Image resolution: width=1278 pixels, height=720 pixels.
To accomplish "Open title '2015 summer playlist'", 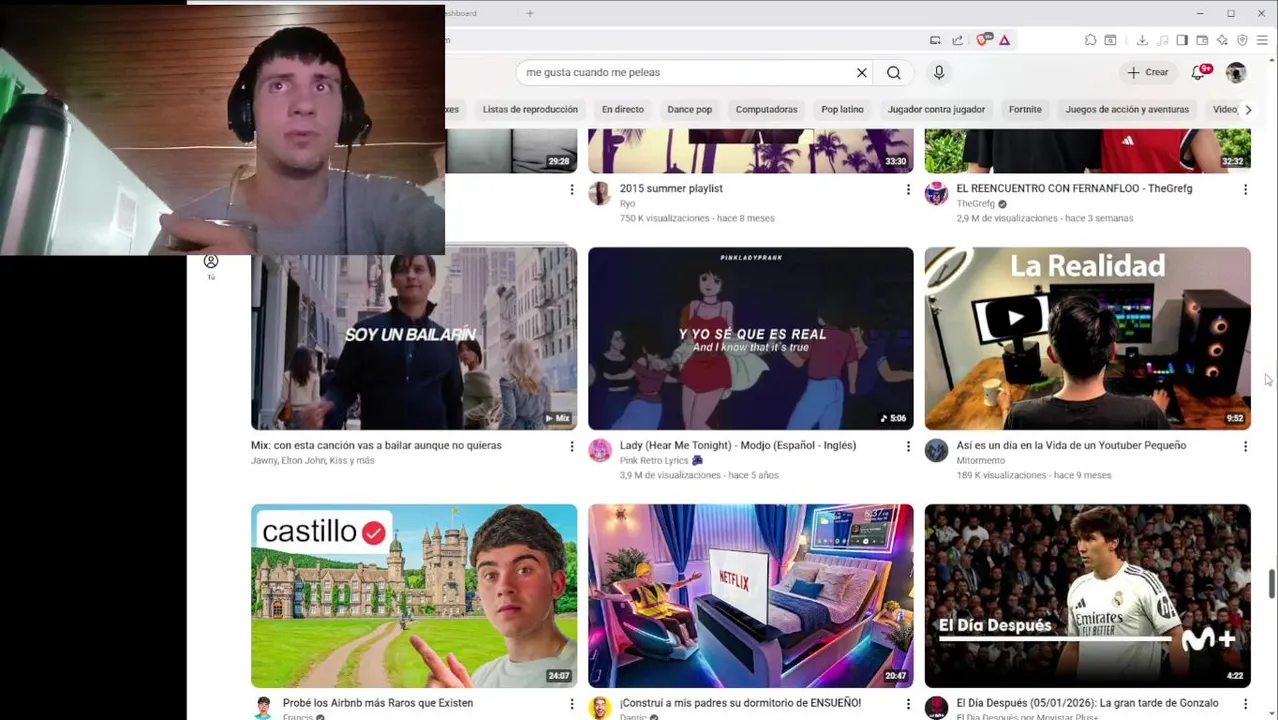I will [x=671, y=188].
